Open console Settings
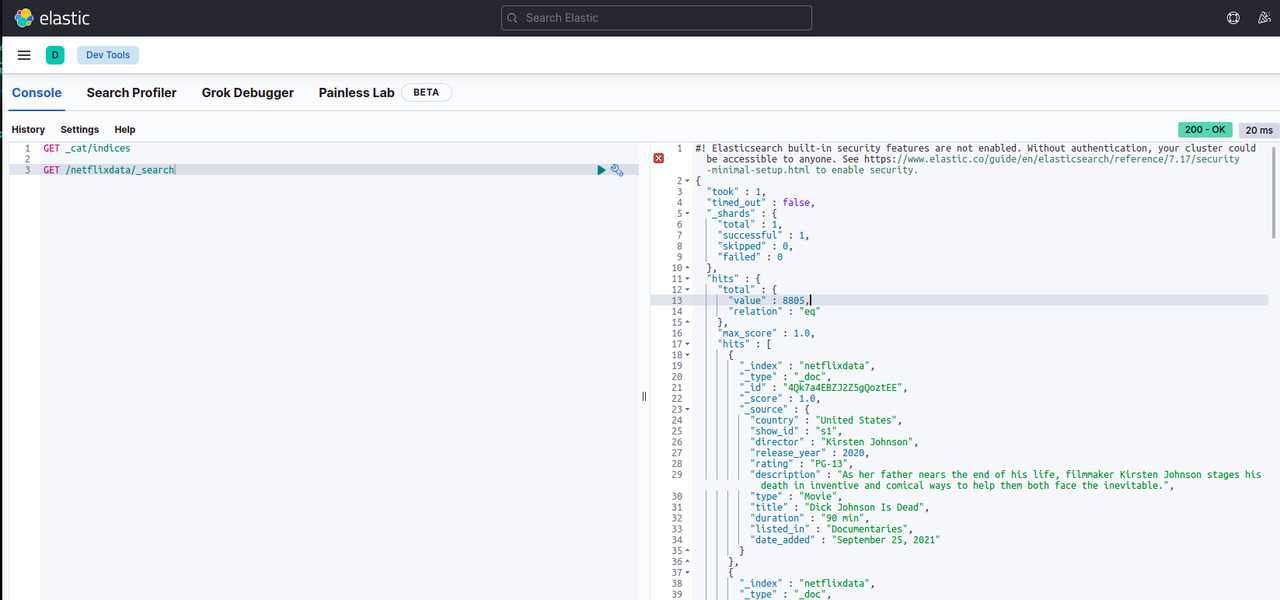 80,130
